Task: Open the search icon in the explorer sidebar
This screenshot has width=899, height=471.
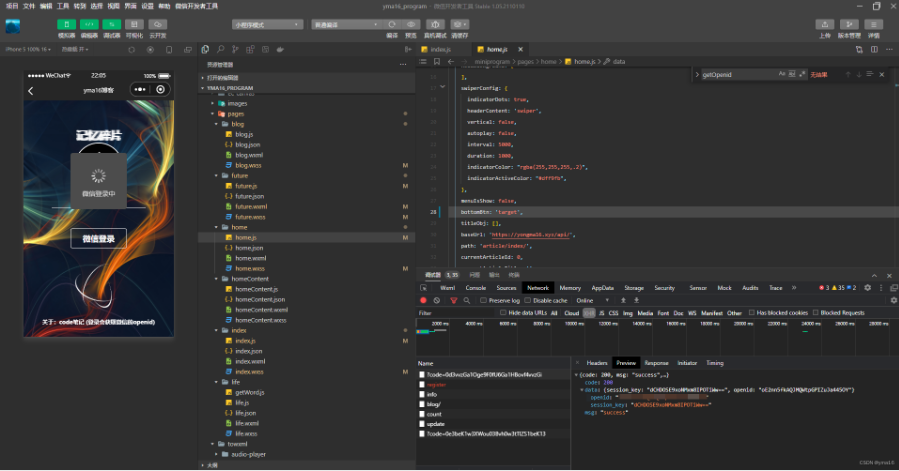Action: 220,49
